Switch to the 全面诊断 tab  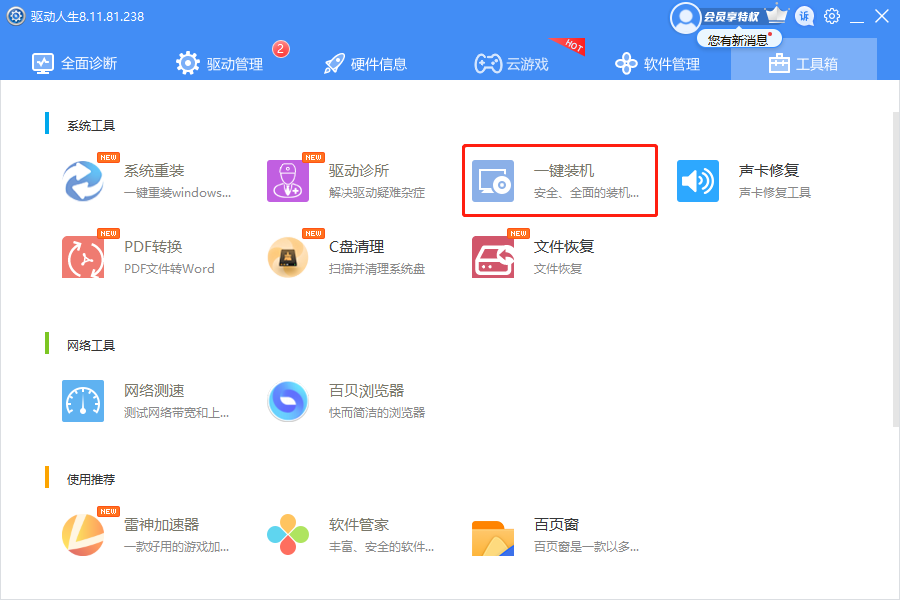coord(74,62)
